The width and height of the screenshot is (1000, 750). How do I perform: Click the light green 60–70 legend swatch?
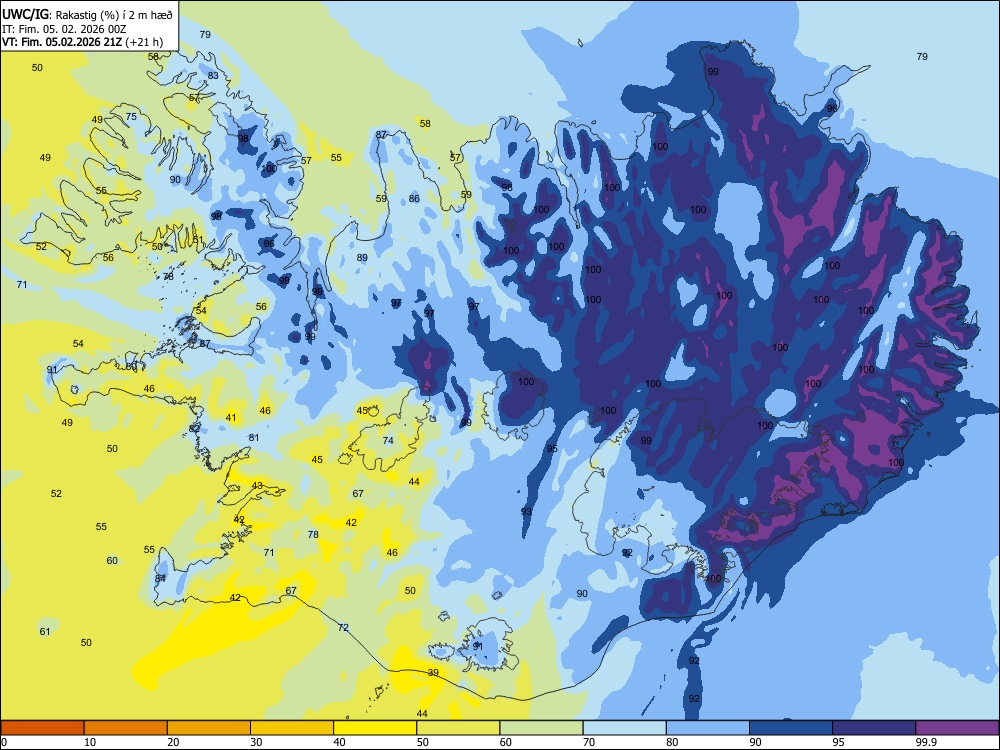tap(541, 728)
